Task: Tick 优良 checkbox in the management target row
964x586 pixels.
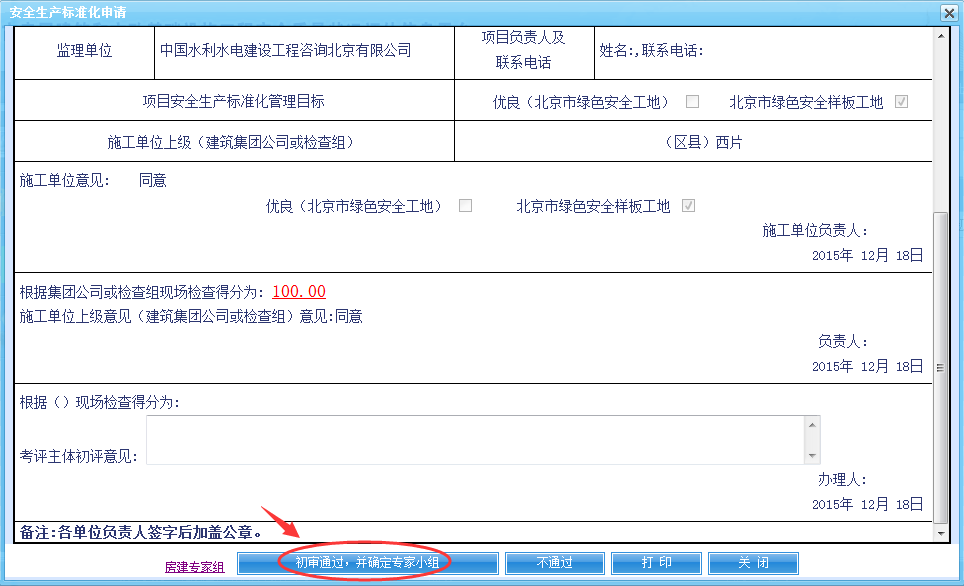Action: point(692,102)
